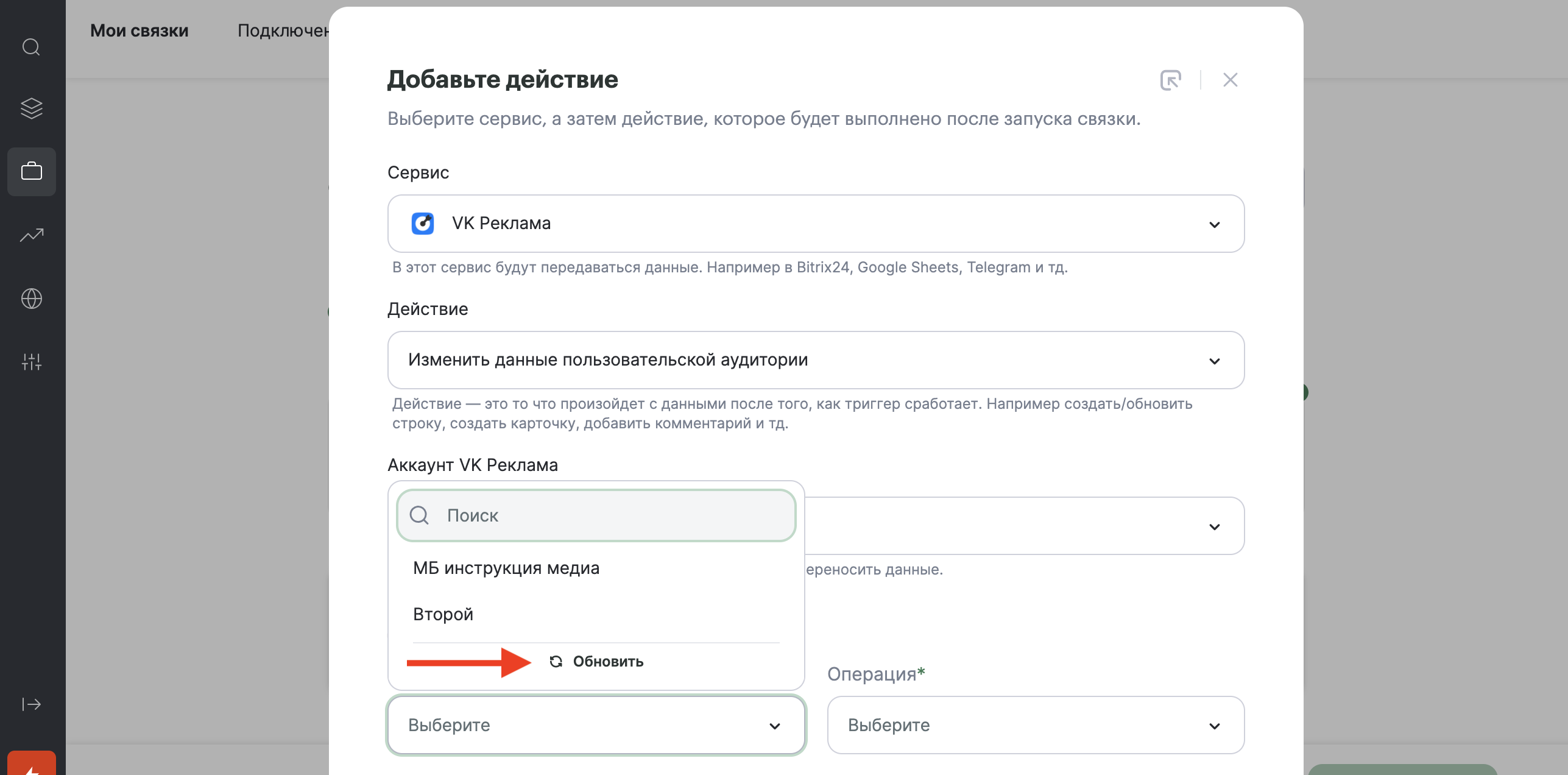Expand the Действие dropdown chevron
Viewport: 1568px width, 775px height.
click(x=1215, y=361)
